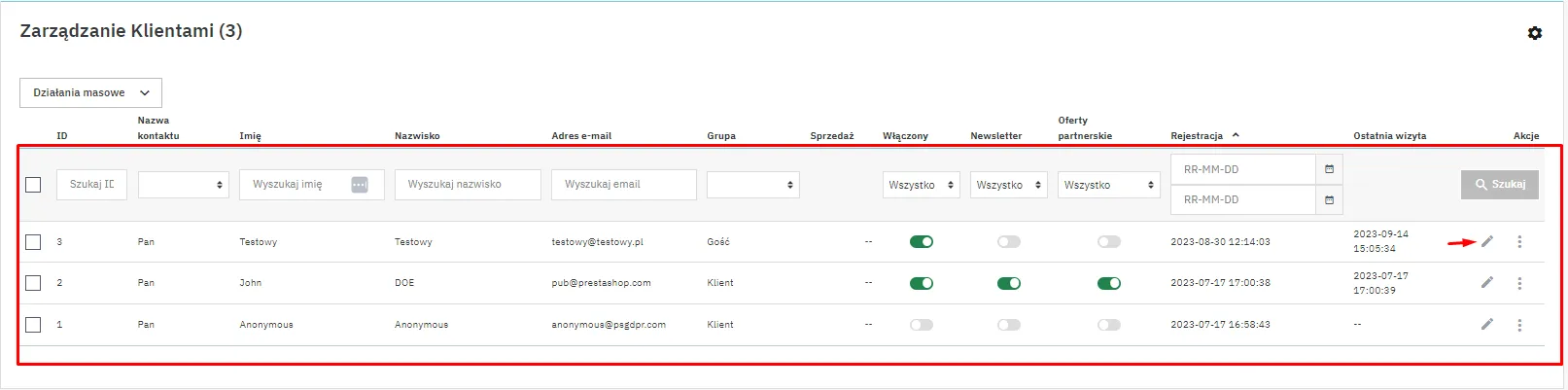Click the Wyszukaj email input field
1568x390 pixels.
tap(623, 185)
